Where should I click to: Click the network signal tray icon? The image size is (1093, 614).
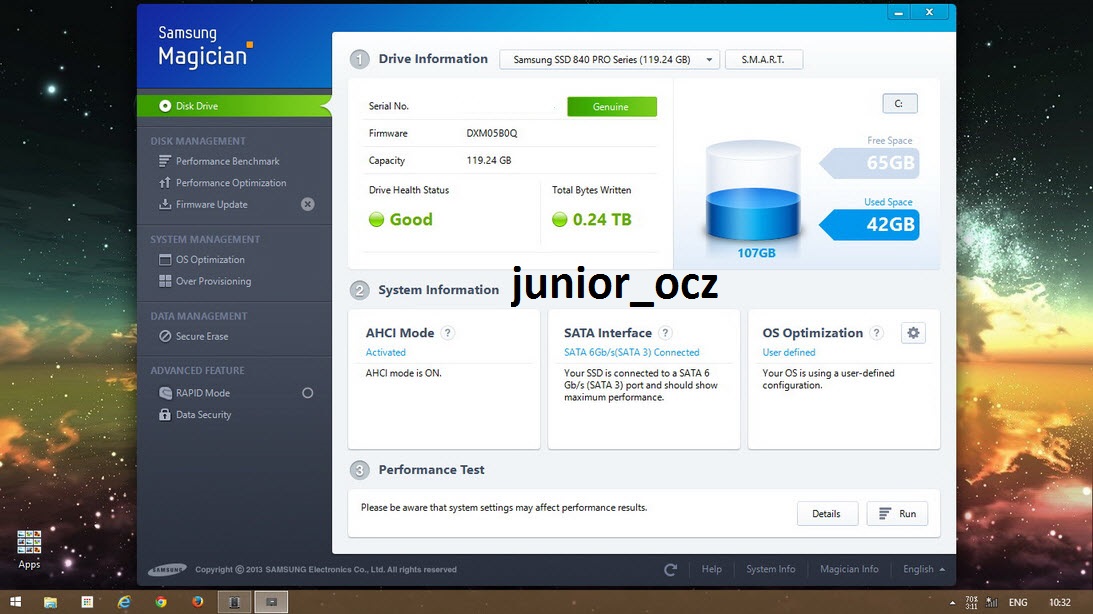pyautogui.click(x=992, y=603)
